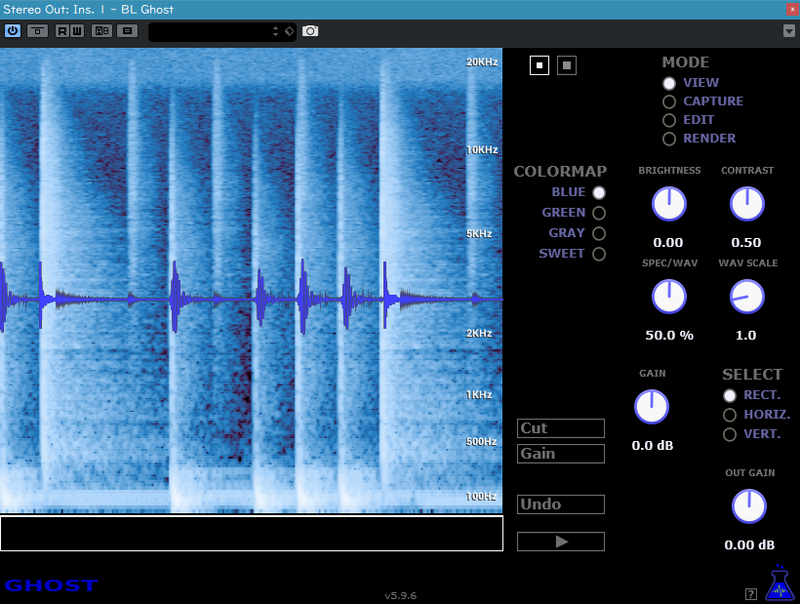This screenshot has width=800, height=604.
Task: Click the toolbar button right of A/B
Action: pyautogui.click(x=128, y=31)
